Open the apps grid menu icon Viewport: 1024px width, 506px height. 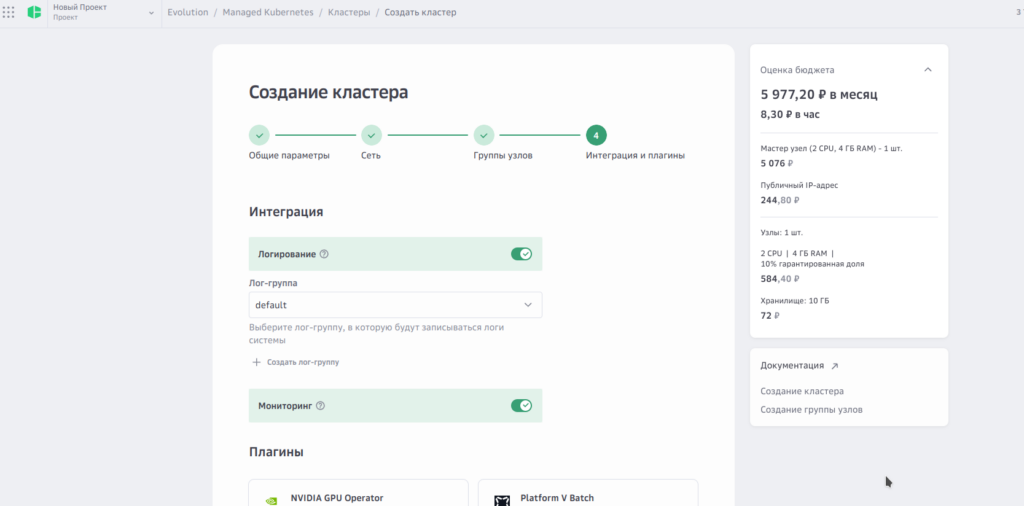9,13
